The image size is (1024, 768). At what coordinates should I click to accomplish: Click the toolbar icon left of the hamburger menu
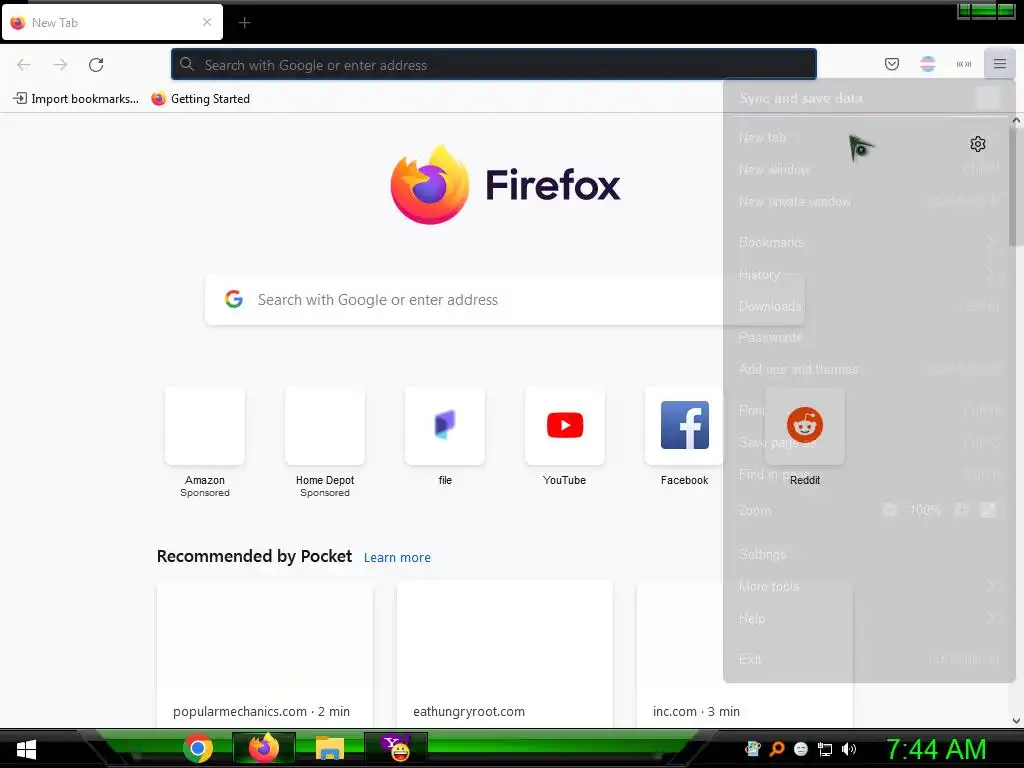coord(963,64)
